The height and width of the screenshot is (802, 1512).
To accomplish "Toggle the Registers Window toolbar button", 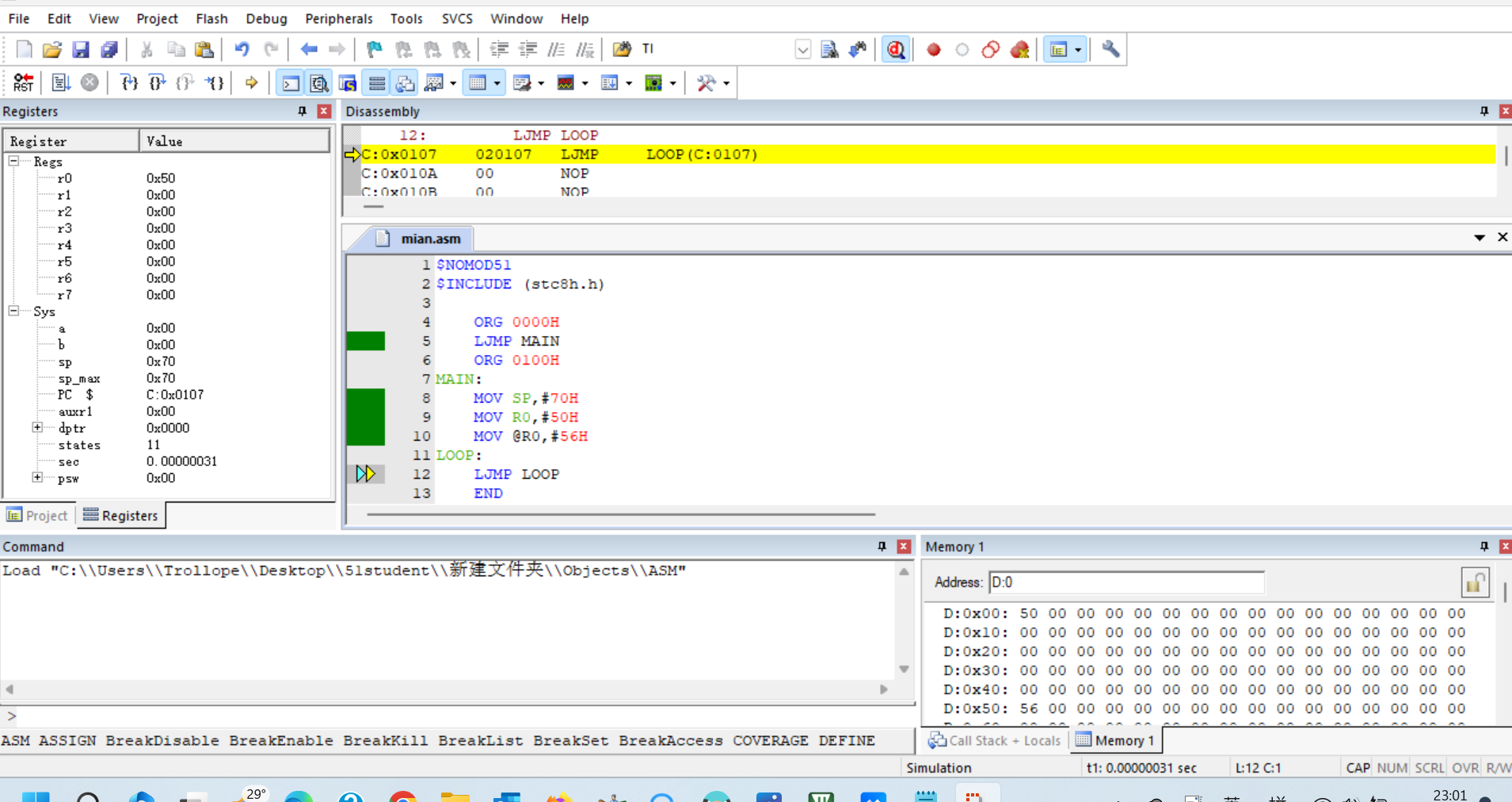I will 376,82.
